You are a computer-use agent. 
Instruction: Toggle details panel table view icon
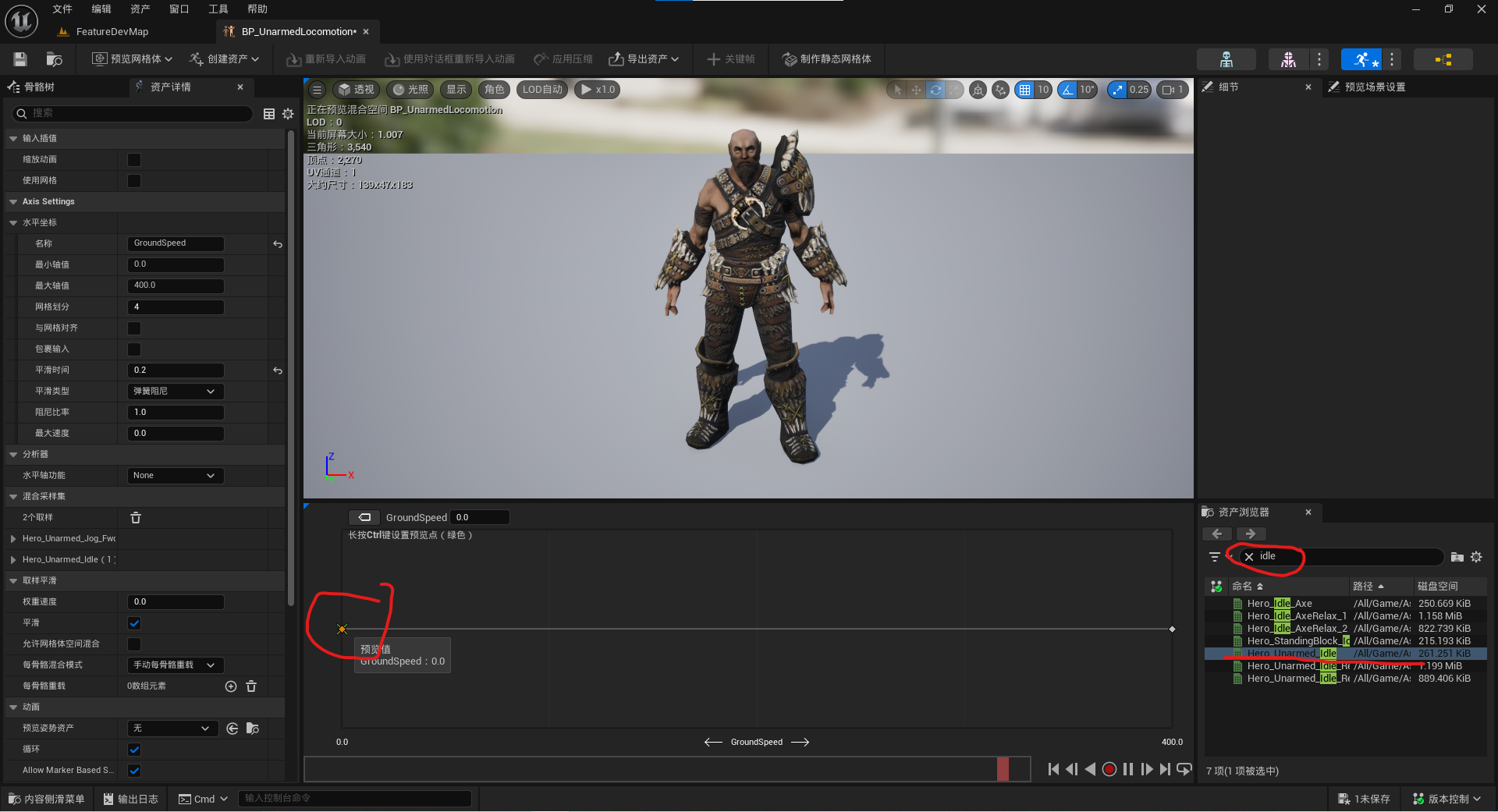click(x=269, y=114)
